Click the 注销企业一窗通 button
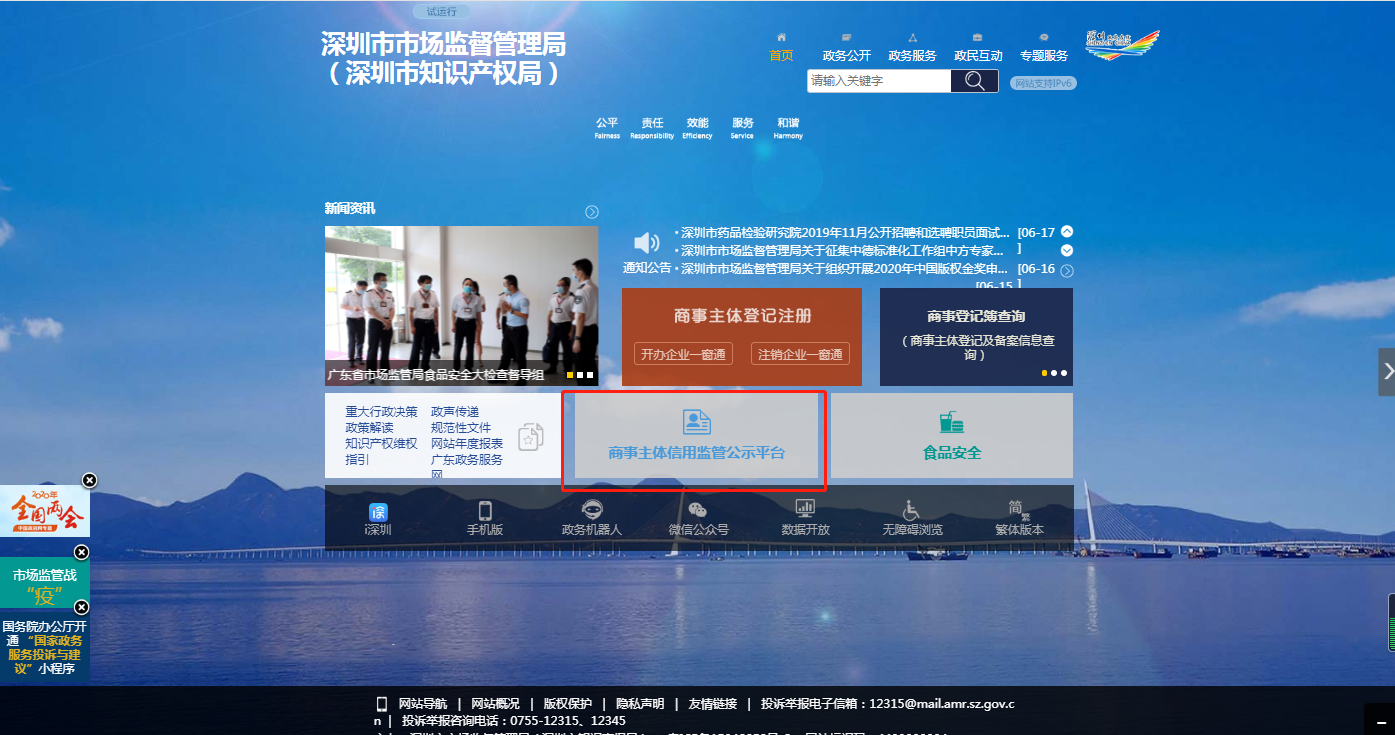 click(x=800, y=354)
